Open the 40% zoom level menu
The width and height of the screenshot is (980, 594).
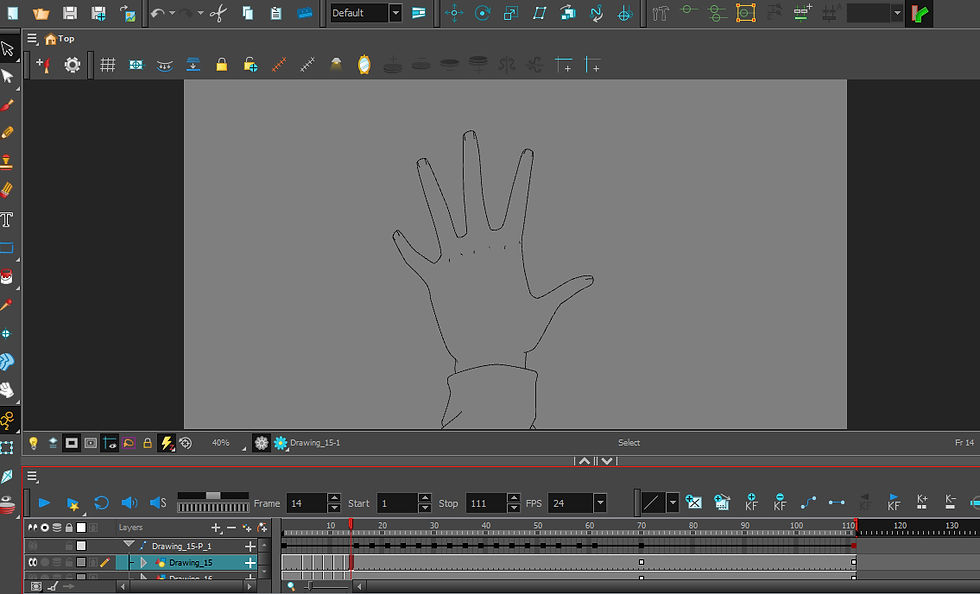224,443
